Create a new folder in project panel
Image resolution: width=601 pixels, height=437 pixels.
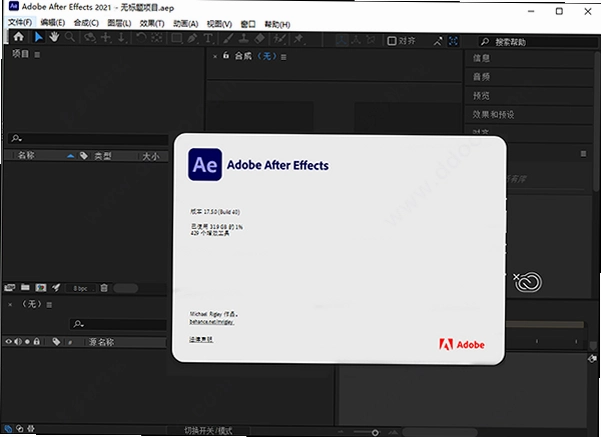click(x=25, y=287)
